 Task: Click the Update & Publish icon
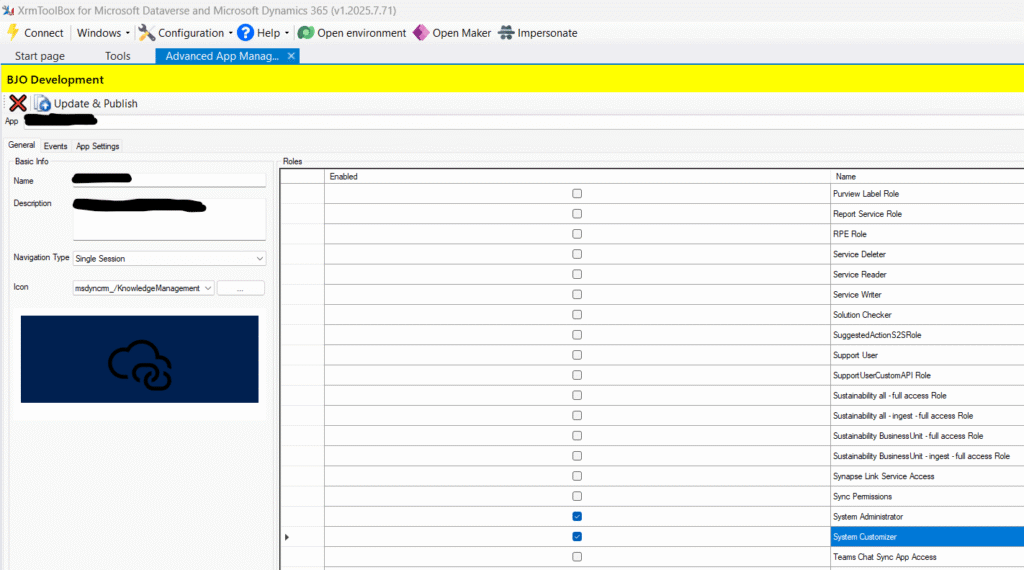pyautogui.click(x=43, y=103)
